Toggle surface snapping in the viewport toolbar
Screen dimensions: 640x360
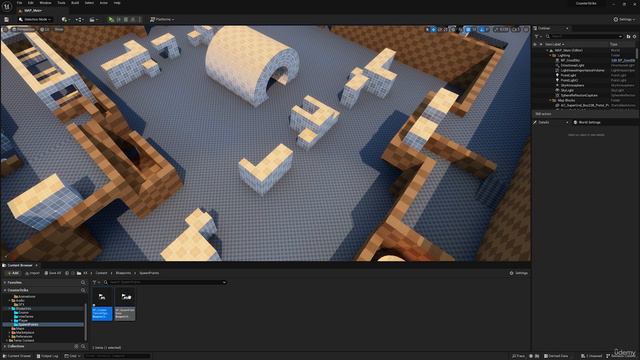[x=460, y=29]
